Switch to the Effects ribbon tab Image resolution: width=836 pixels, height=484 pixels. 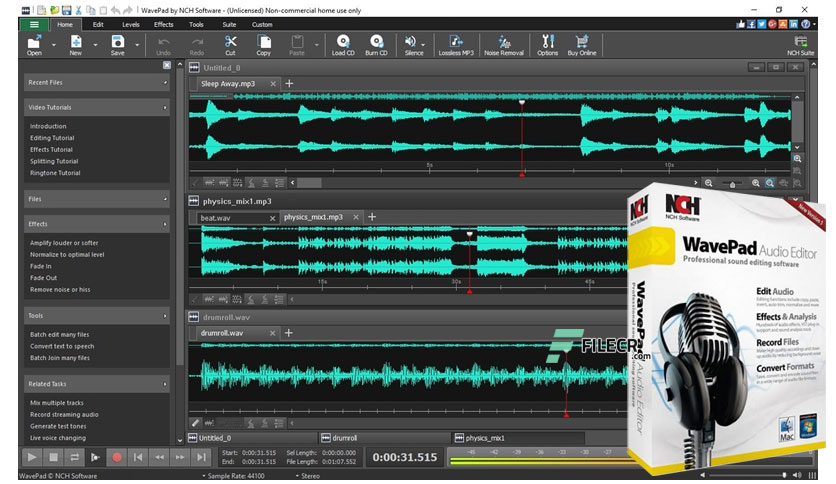(164, 23)
